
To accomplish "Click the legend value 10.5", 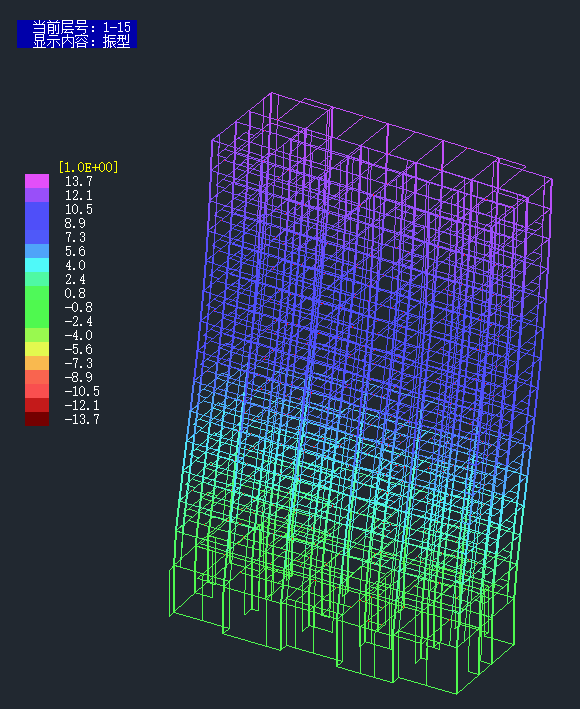I will (x=79, y=209).
